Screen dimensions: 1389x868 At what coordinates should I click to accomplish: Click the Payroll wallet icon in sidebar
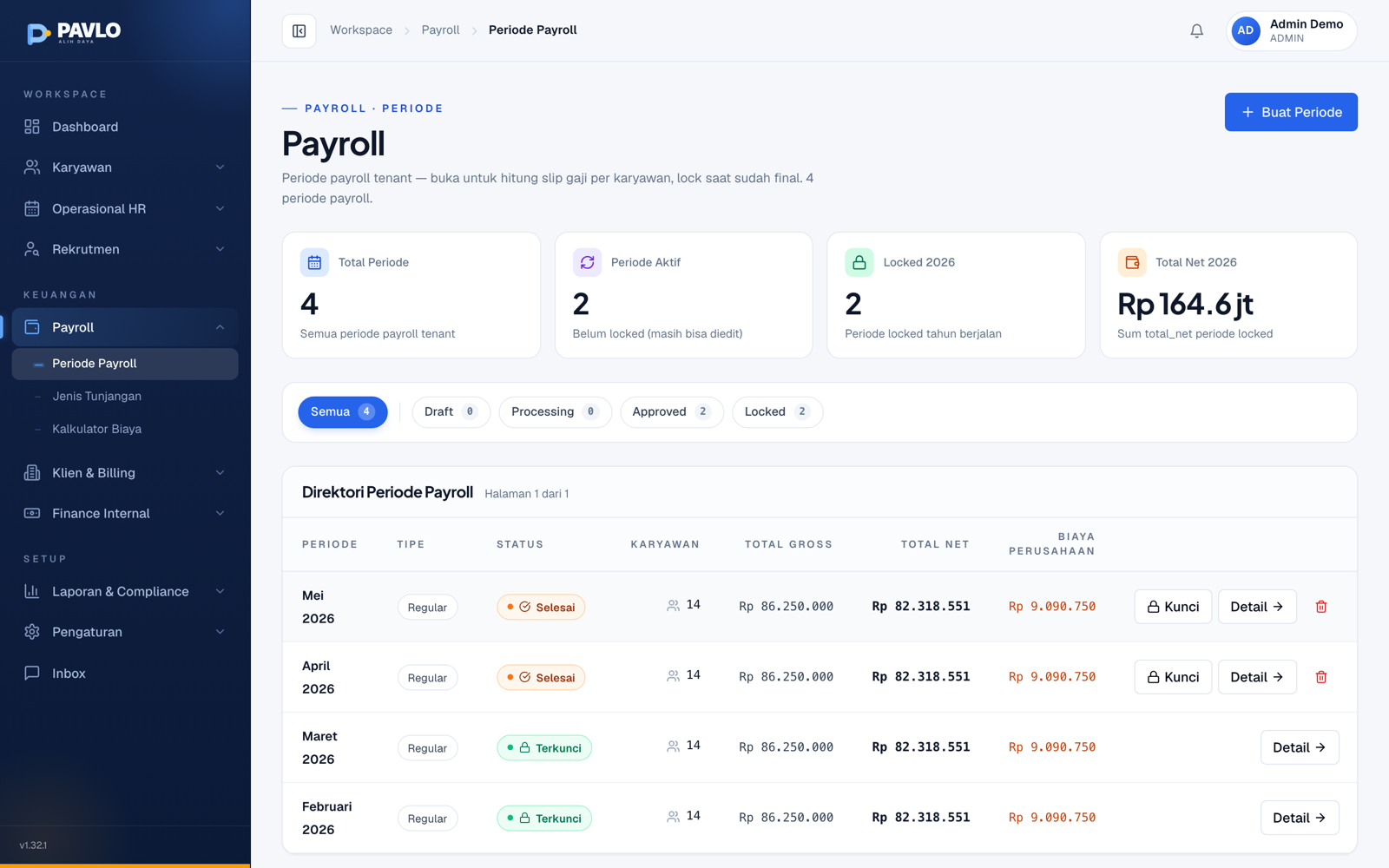tap(32, 327)
